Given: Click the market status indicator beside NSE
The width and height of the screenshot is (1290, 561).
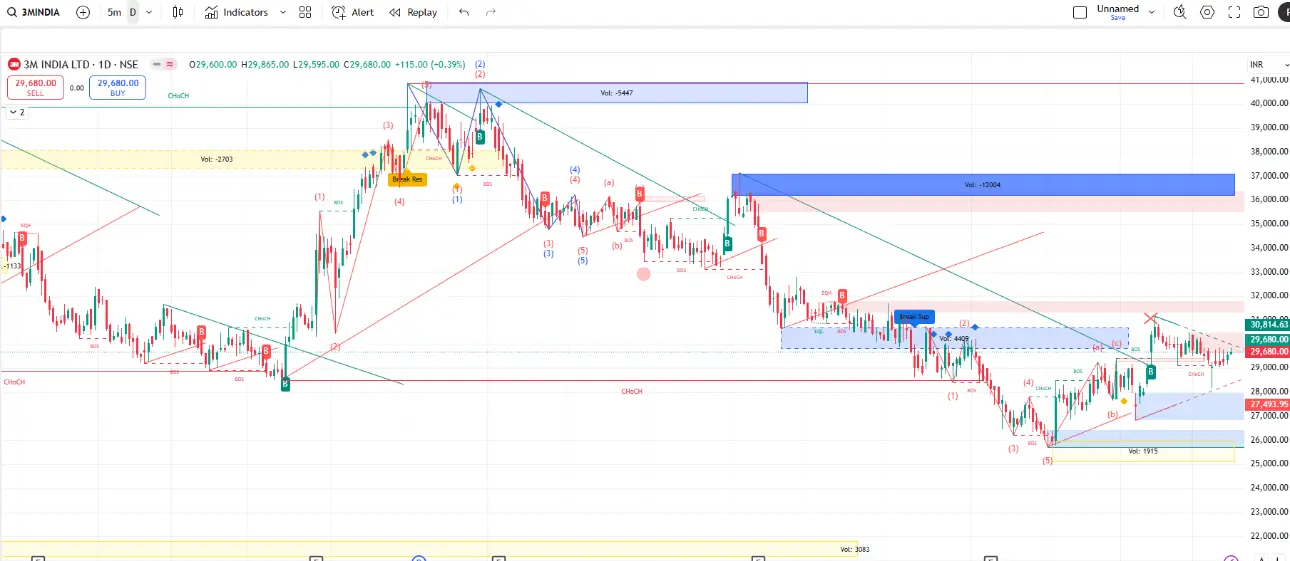Looking at the screenshot, I should coord(164,64).
